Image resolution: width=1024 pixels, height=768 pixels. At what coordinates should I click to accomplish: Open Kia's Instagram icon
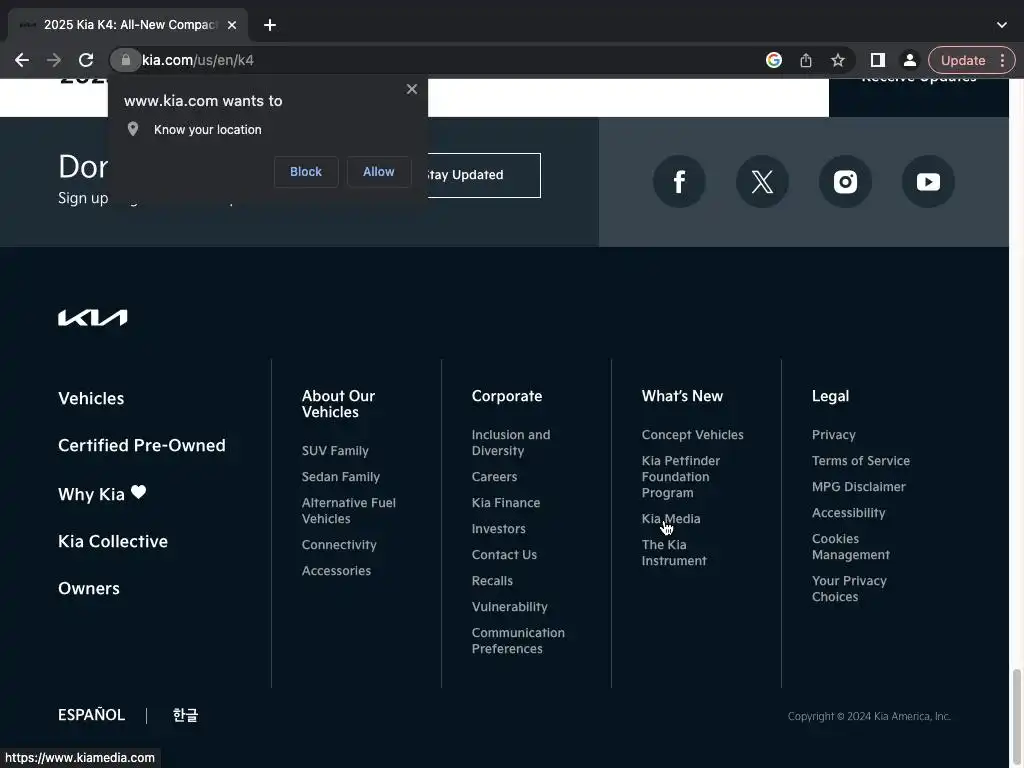coord(845,182)
